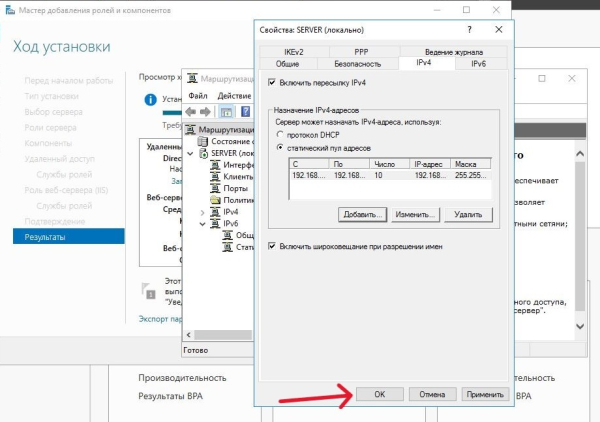This screenshot has height=422, width=600.
Task: Toggle the Включить пересылку IPv4 checkbox
Action: (272, 83)
